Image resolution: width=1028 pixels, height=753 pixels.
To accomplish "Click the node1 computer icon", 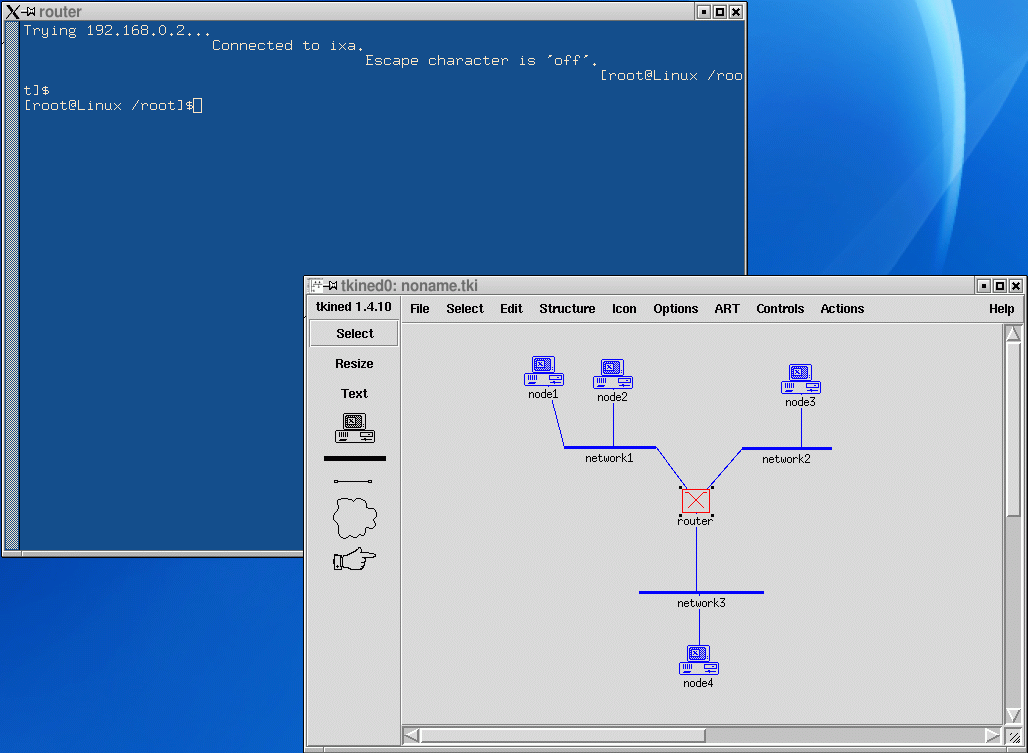I will pos(543,372).
